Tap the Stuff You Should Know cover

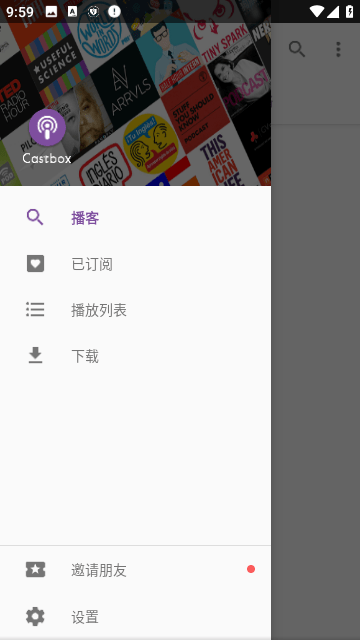(x=195, y=109)
